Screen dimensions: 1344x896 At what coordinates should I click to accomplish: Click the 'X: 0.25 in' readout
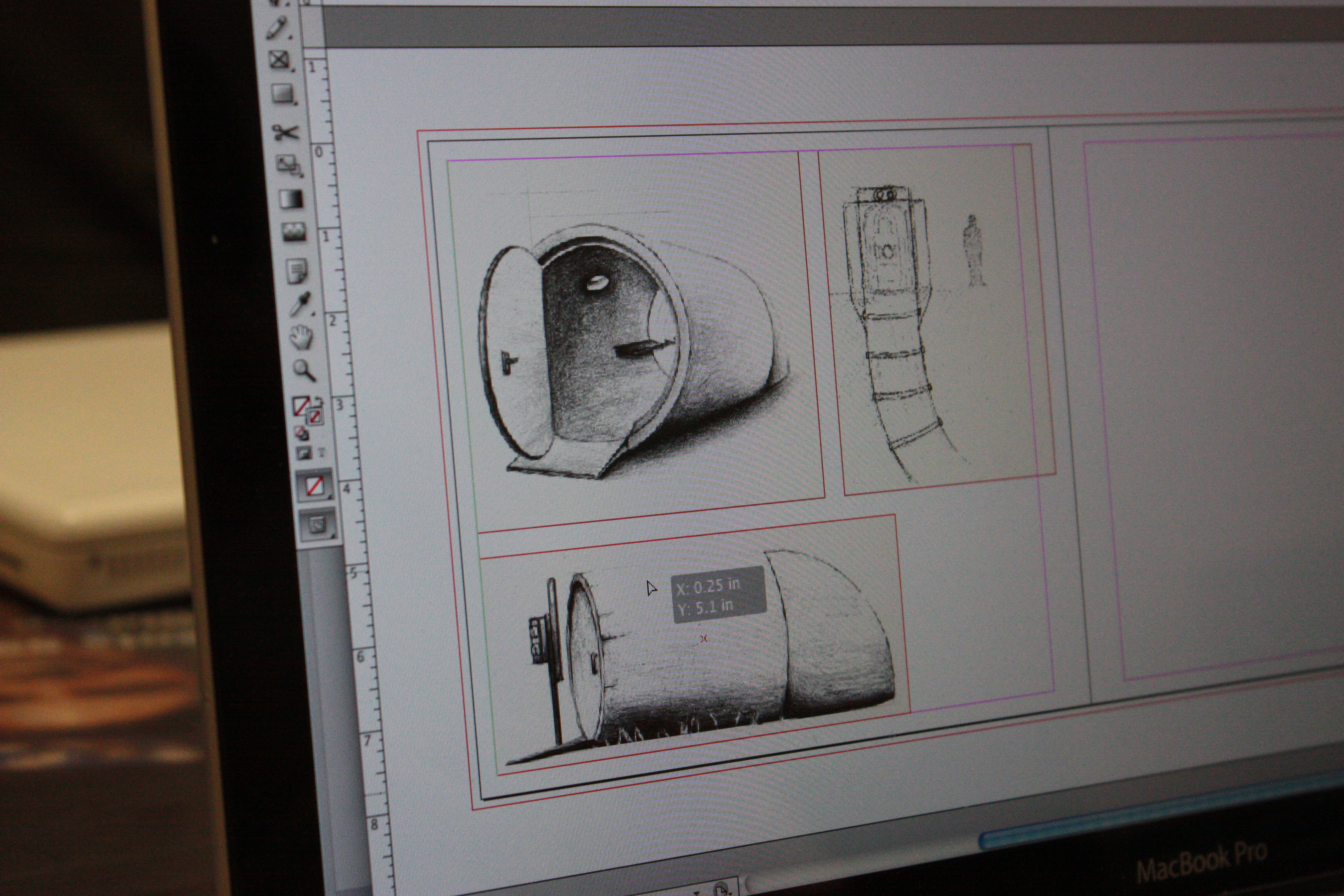708,586
